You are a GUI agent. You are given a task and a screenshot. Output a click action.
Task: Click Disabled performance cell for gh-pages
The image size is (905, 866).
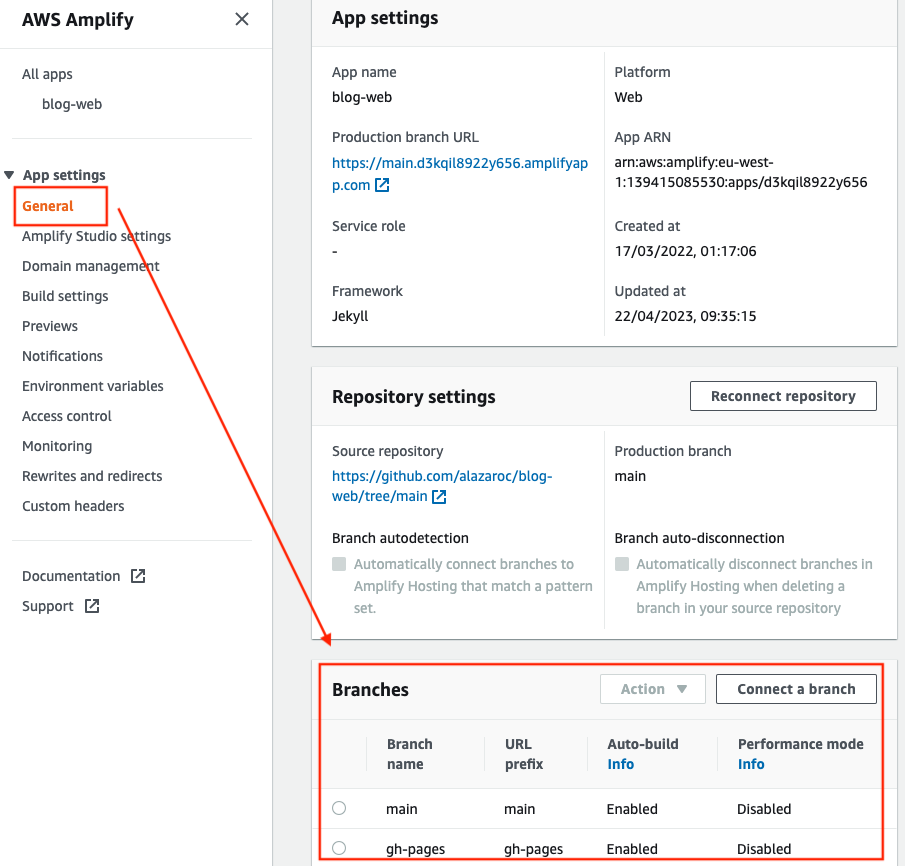[x=764, y=849]
